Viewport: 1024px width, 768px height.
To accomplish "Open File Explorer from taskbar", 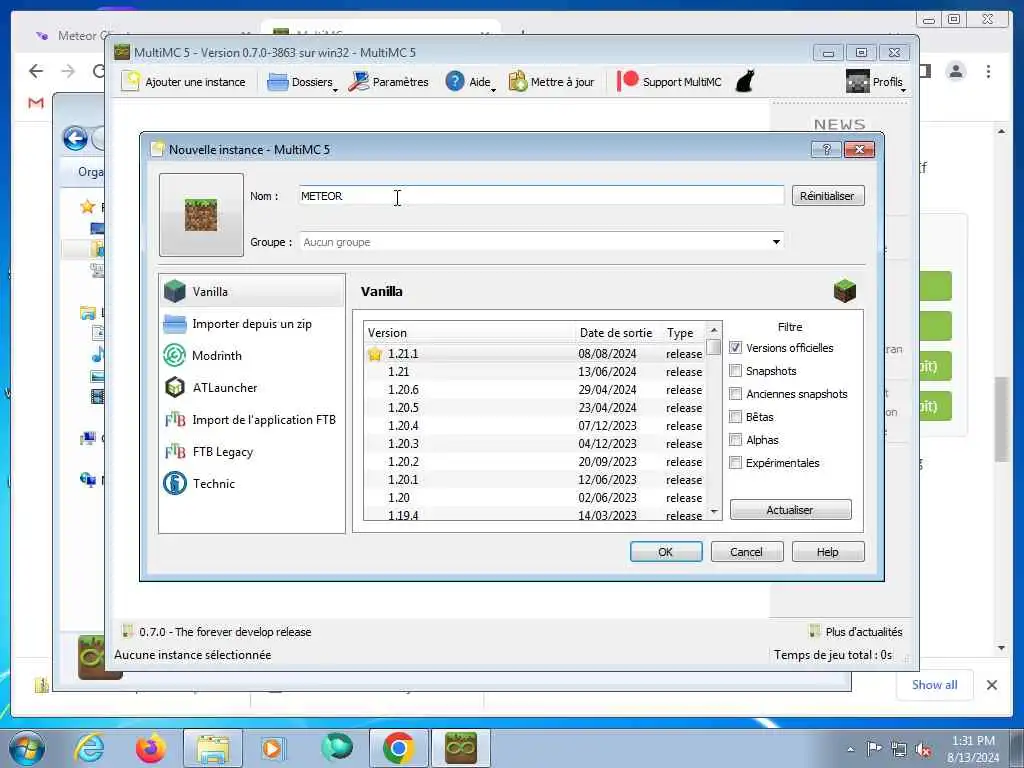I will (213, 748).
